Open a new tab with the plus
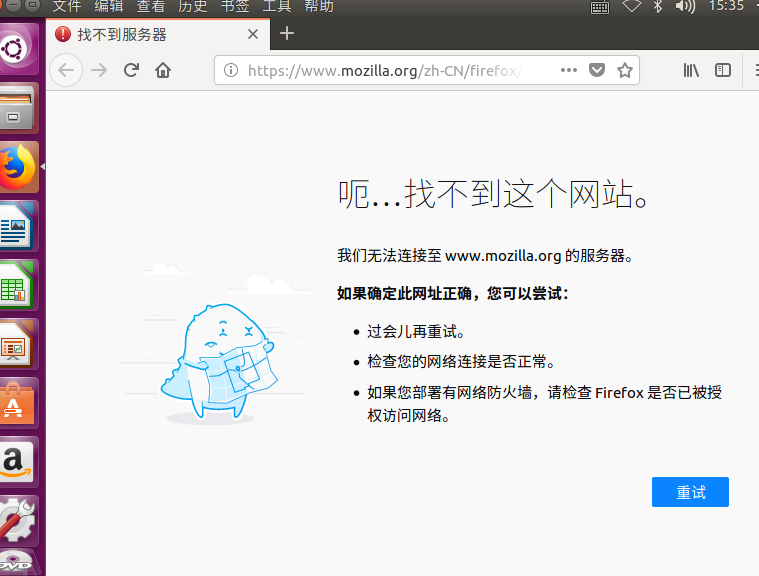Image resolution: width=759 pixels, height=576 pixels. pyautogui.click(x=287, y=33)
